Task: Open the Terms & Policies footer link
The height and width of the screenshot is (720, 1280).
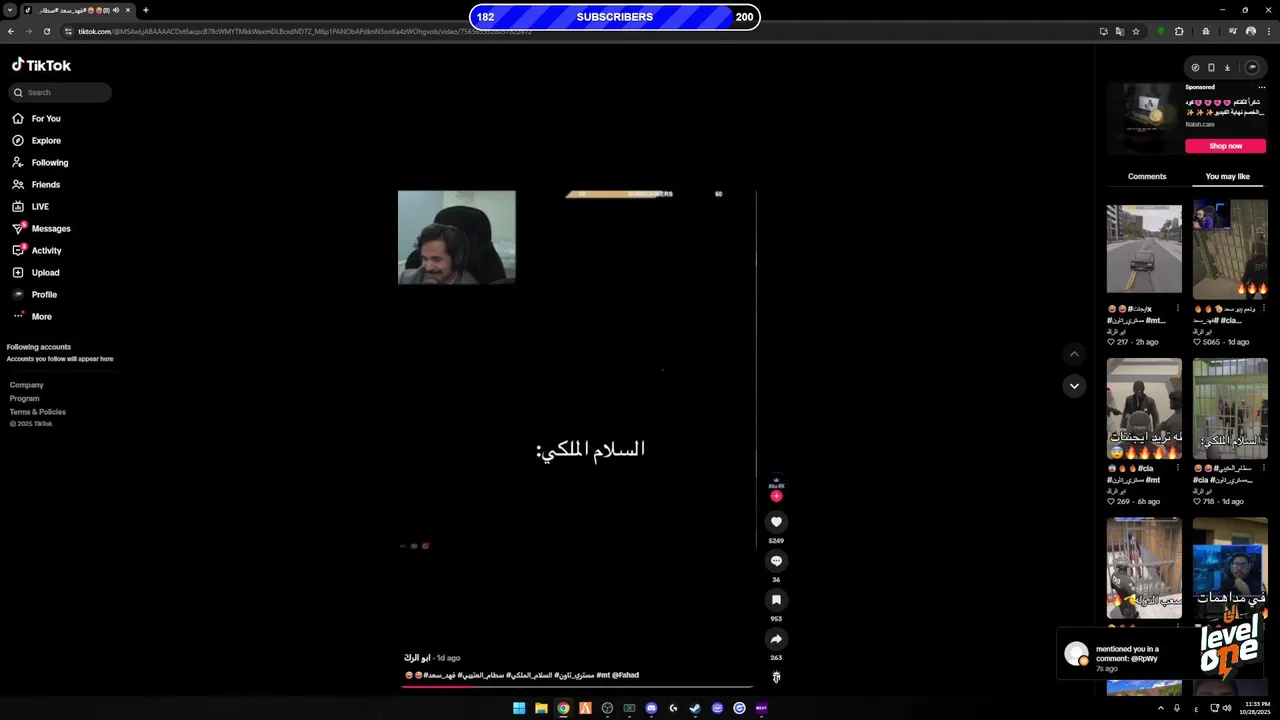Action: click(38, 411)
